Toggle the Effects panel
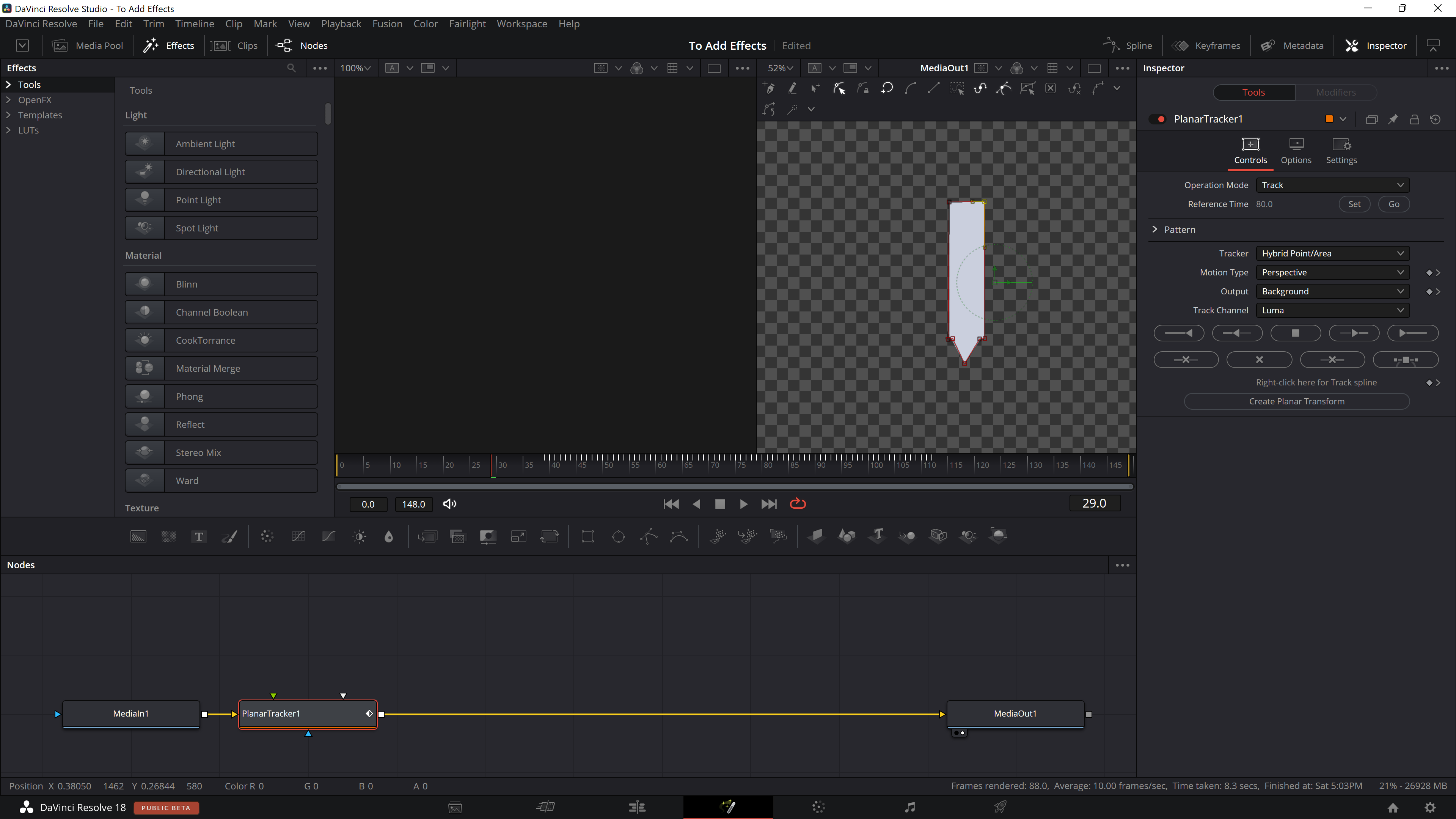Image resolution: width=1456 pixels, height=819 pixels. click(168, 46)
